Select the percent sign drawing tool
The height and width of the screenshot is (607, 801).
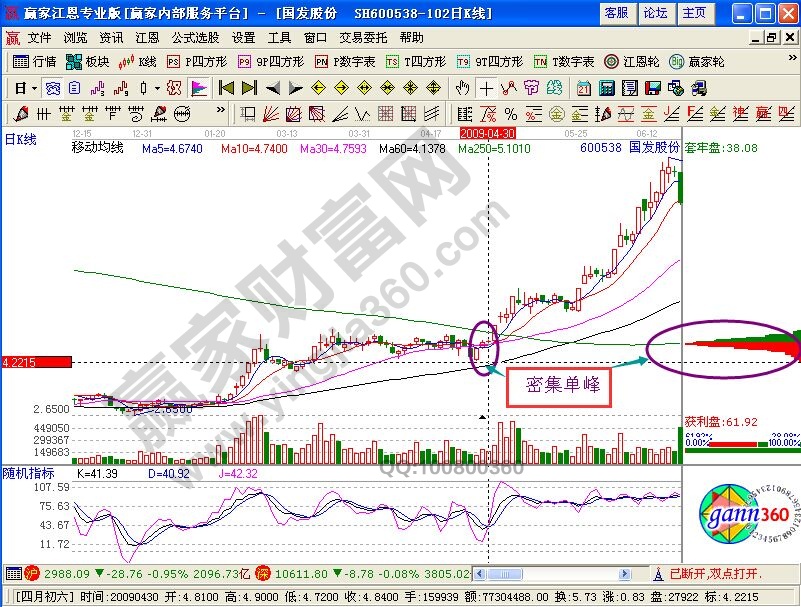click(x=510, y=113)
